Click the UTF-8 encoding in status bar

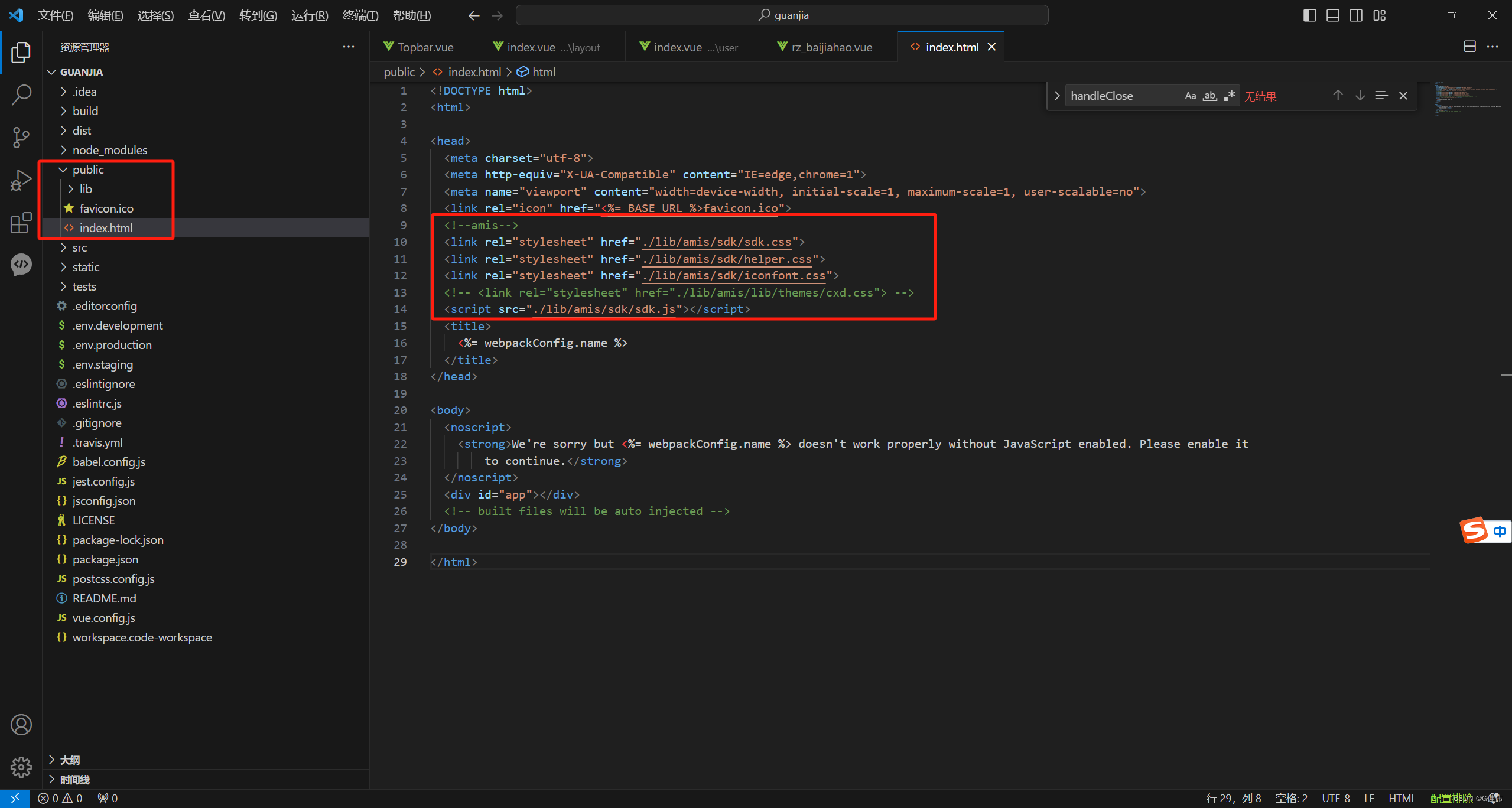(1335, 798)
